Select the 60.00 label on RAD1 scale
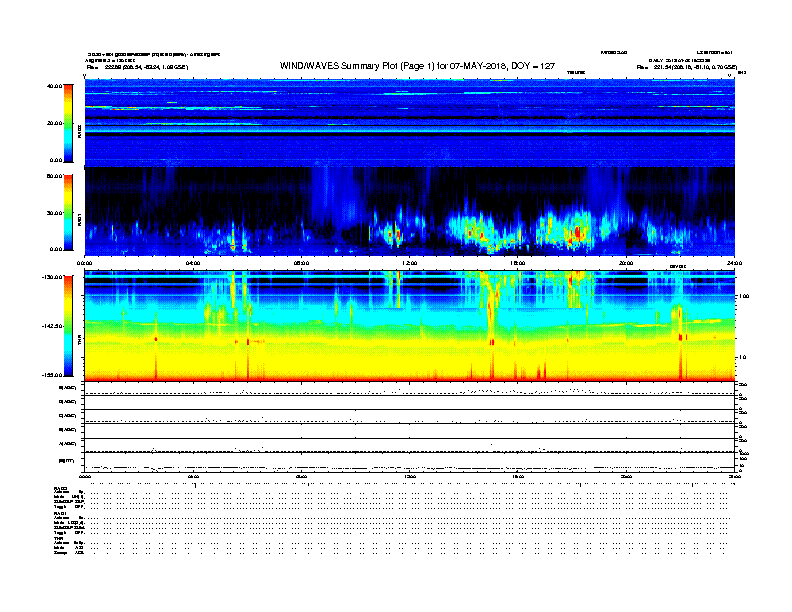792x612 pixels. (x=55, y=176)
